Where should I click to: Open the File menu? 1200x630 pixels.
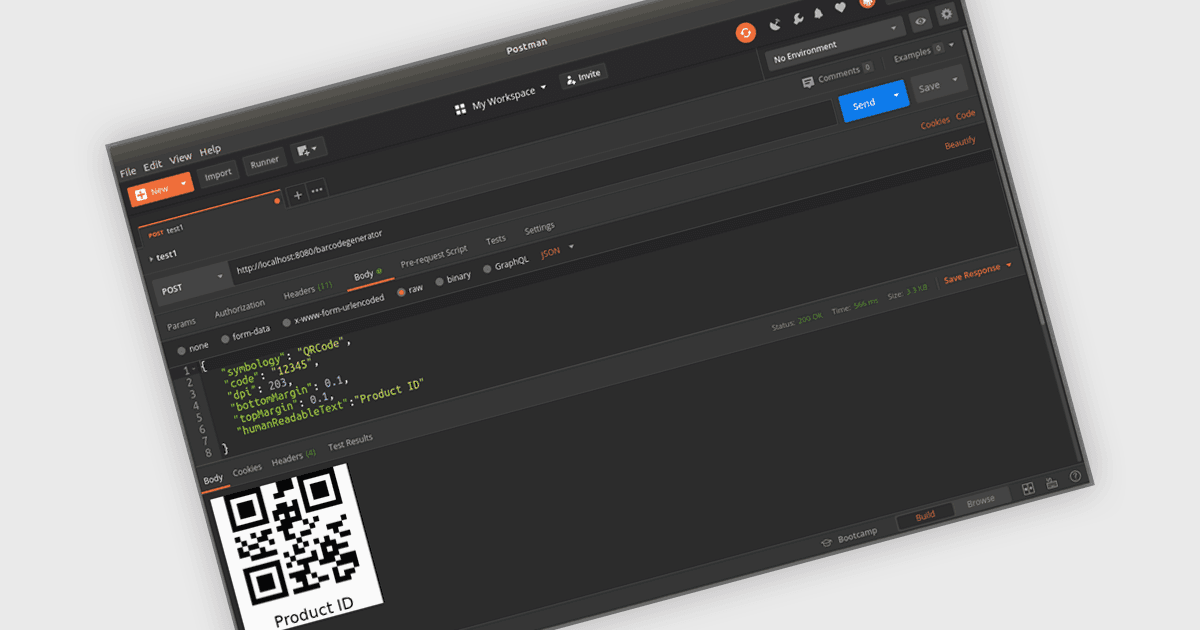tap(128, 172)
